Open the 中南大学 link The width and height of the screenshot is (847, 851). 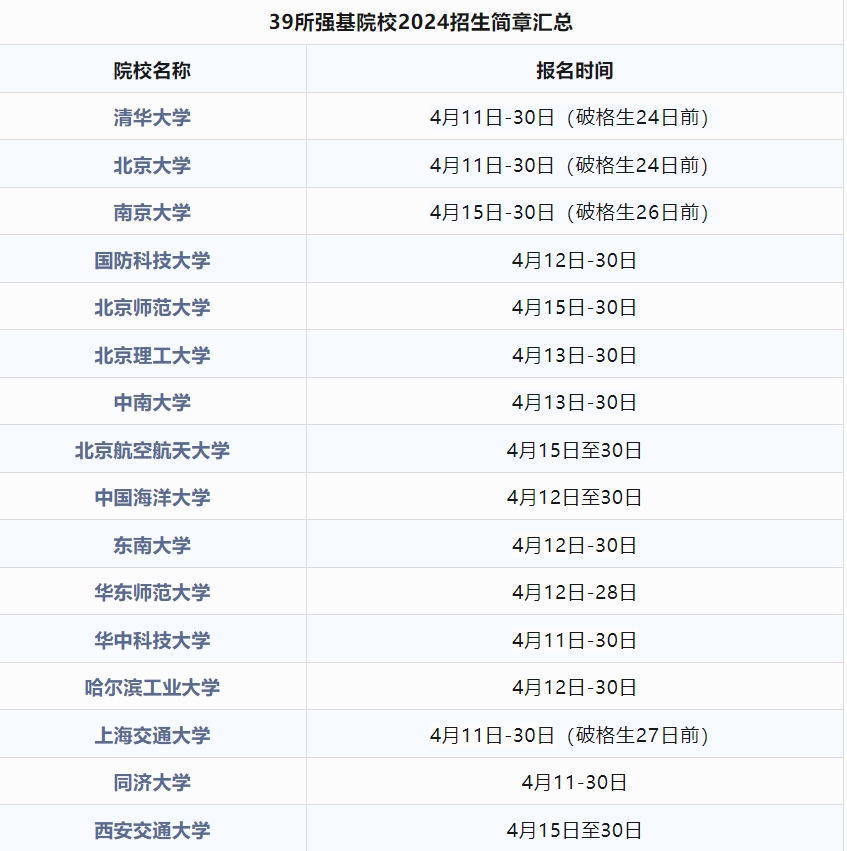[x=152, y=402]
